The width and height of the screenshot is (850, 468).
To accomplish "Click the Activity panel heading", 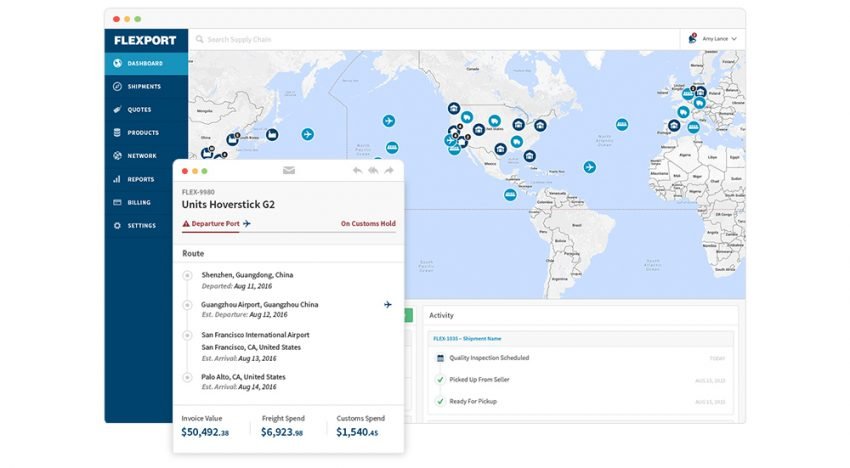I will click(441, 315).
